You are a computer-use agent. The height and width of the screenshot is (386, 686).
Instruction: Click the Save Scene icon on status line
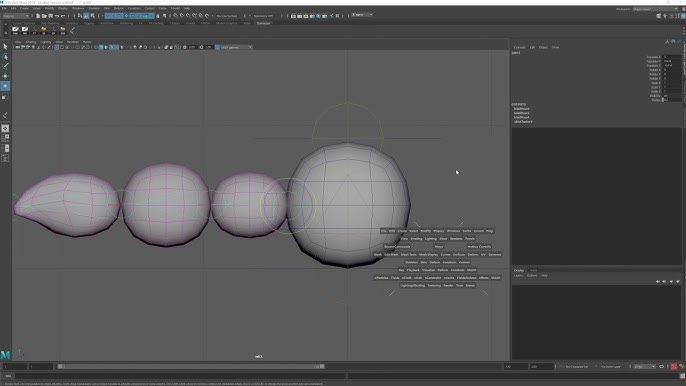(x=51, y=16)
